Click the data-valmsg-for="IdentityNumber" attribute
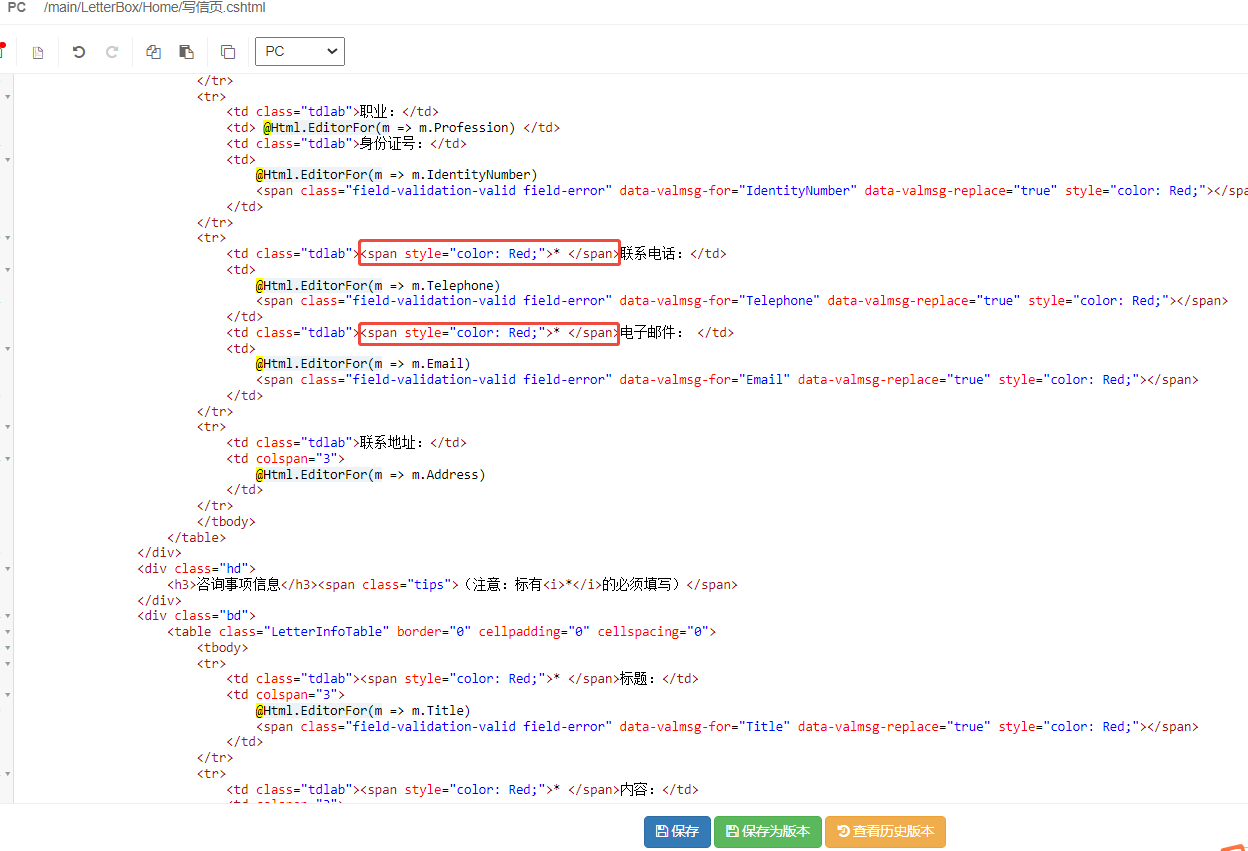The height and width of the screenshot is (851, 1248). 738,191
